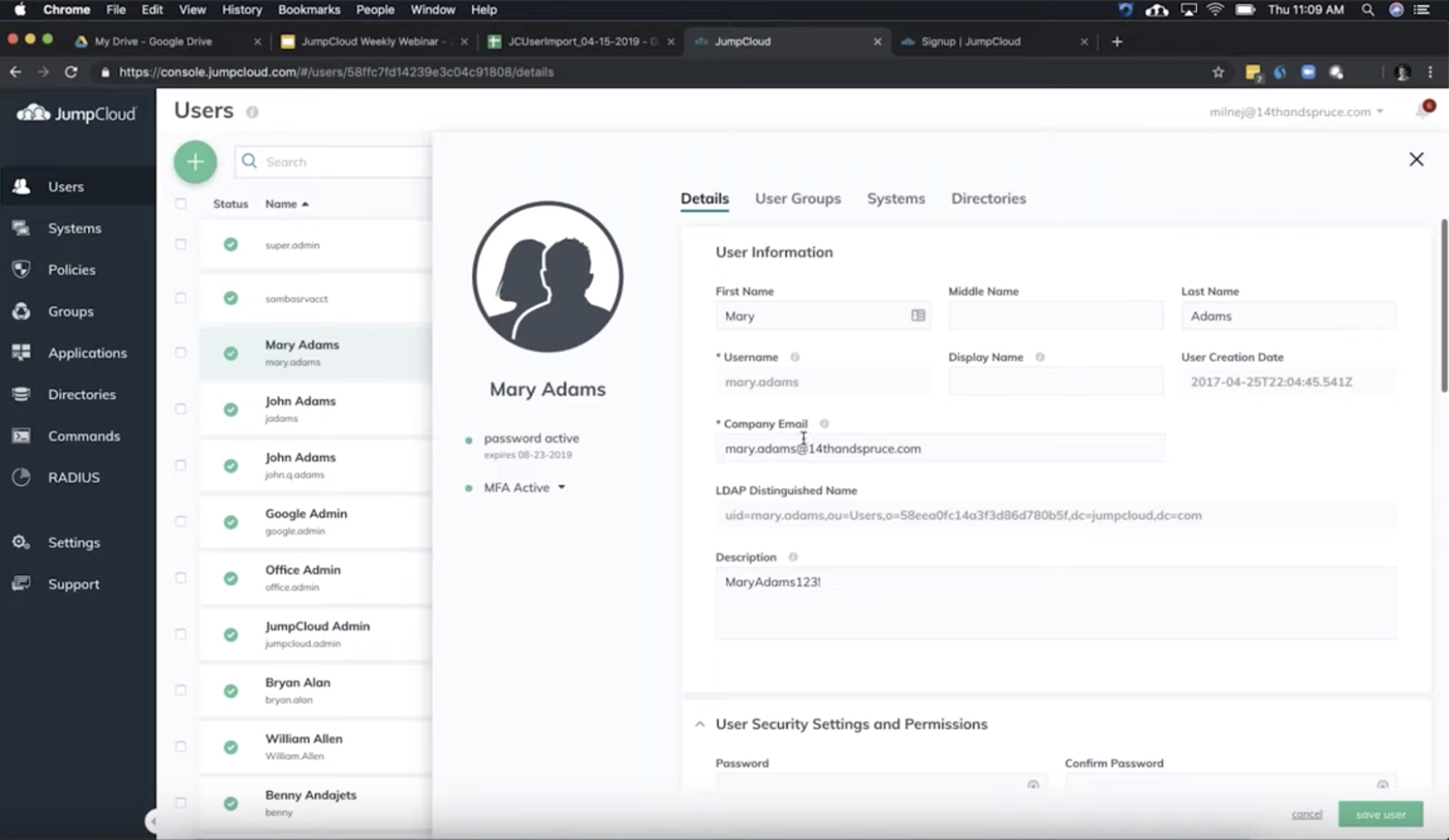Open Chrome History menu
The width and height of the screenshot is (1449, 840).
[x=242, y=10]
